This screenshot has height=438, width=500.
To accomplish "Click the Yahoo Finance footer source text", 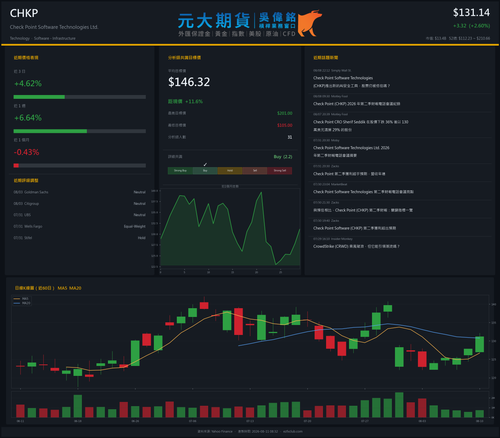I will [215, 431].
